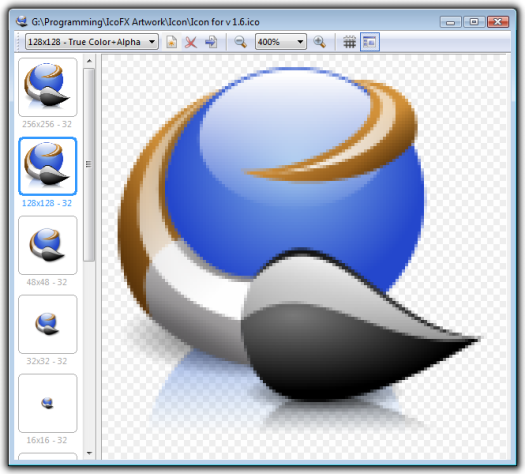Delete image with red X icon
The image size is (525, 474).
click(191, 42)
